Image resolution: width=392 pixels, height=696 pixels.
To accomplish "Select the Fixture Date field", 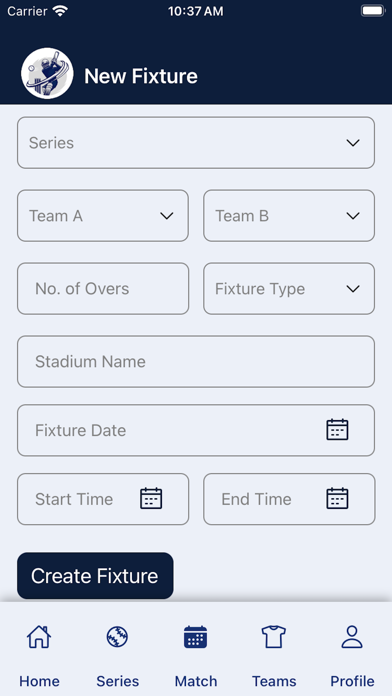I will tap(196, 430).
